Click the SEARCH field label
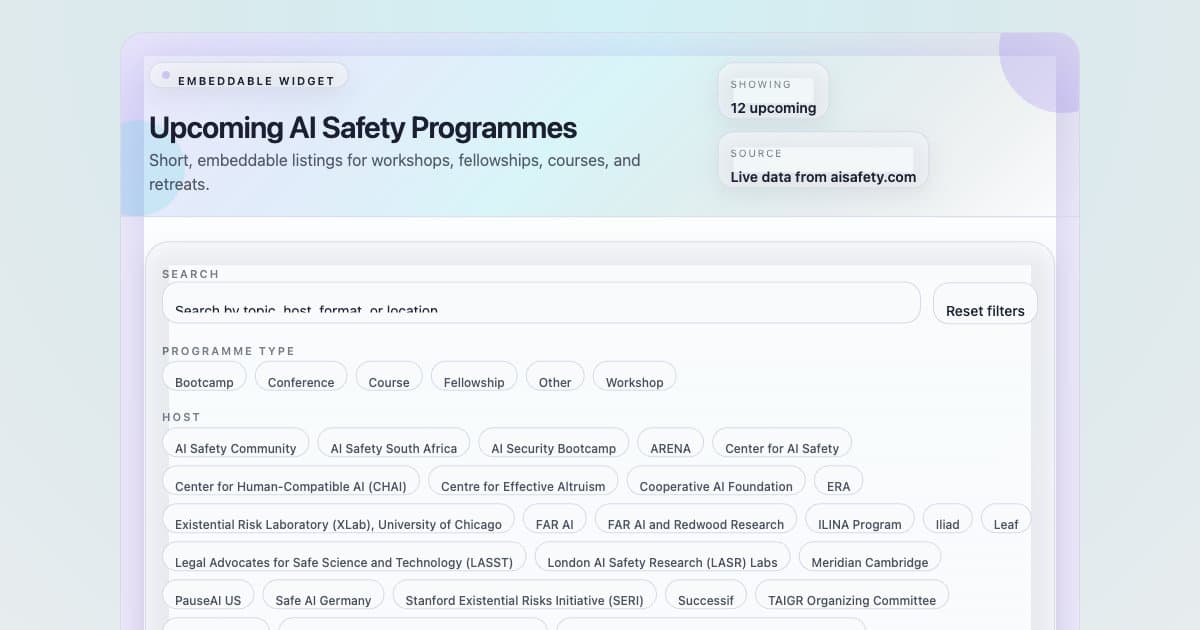This screenshot has height=630, width=1200. 190,274
